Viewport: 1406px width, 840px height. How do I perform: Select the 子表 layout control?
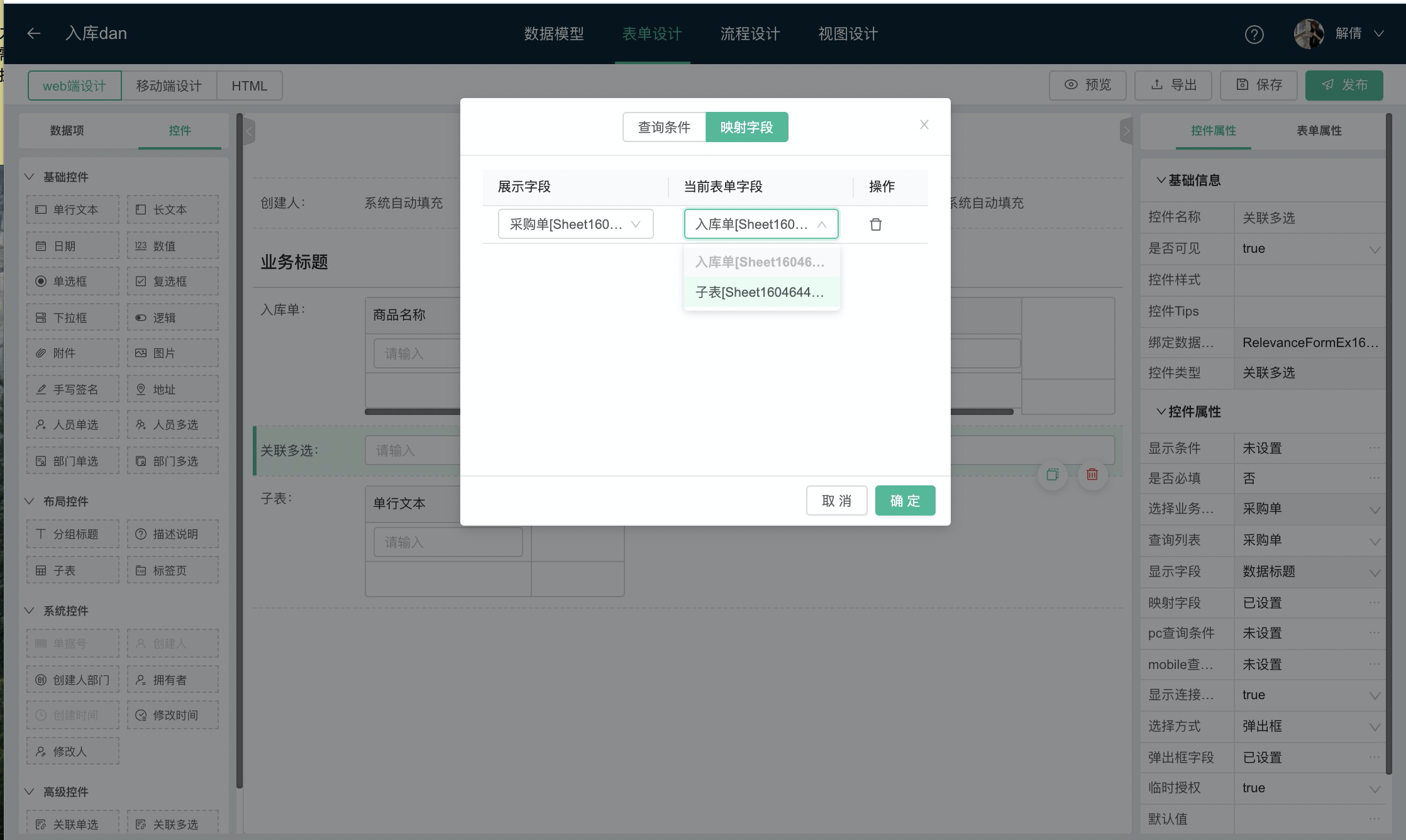point(73,570)
